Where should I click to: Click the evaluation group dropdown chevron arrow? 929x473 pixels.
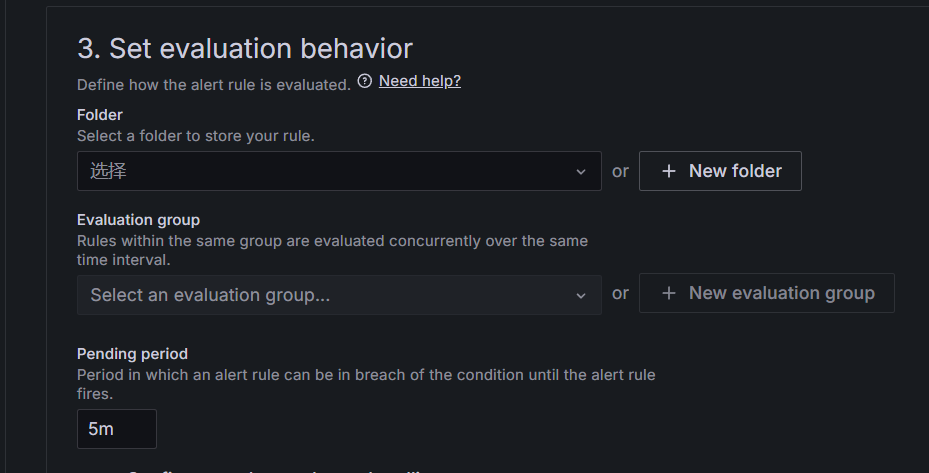click(581, 295)
